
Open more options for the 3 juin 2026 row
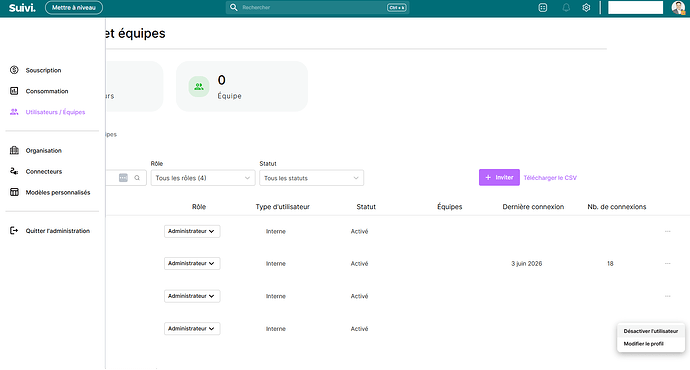[x=668, y=264]
